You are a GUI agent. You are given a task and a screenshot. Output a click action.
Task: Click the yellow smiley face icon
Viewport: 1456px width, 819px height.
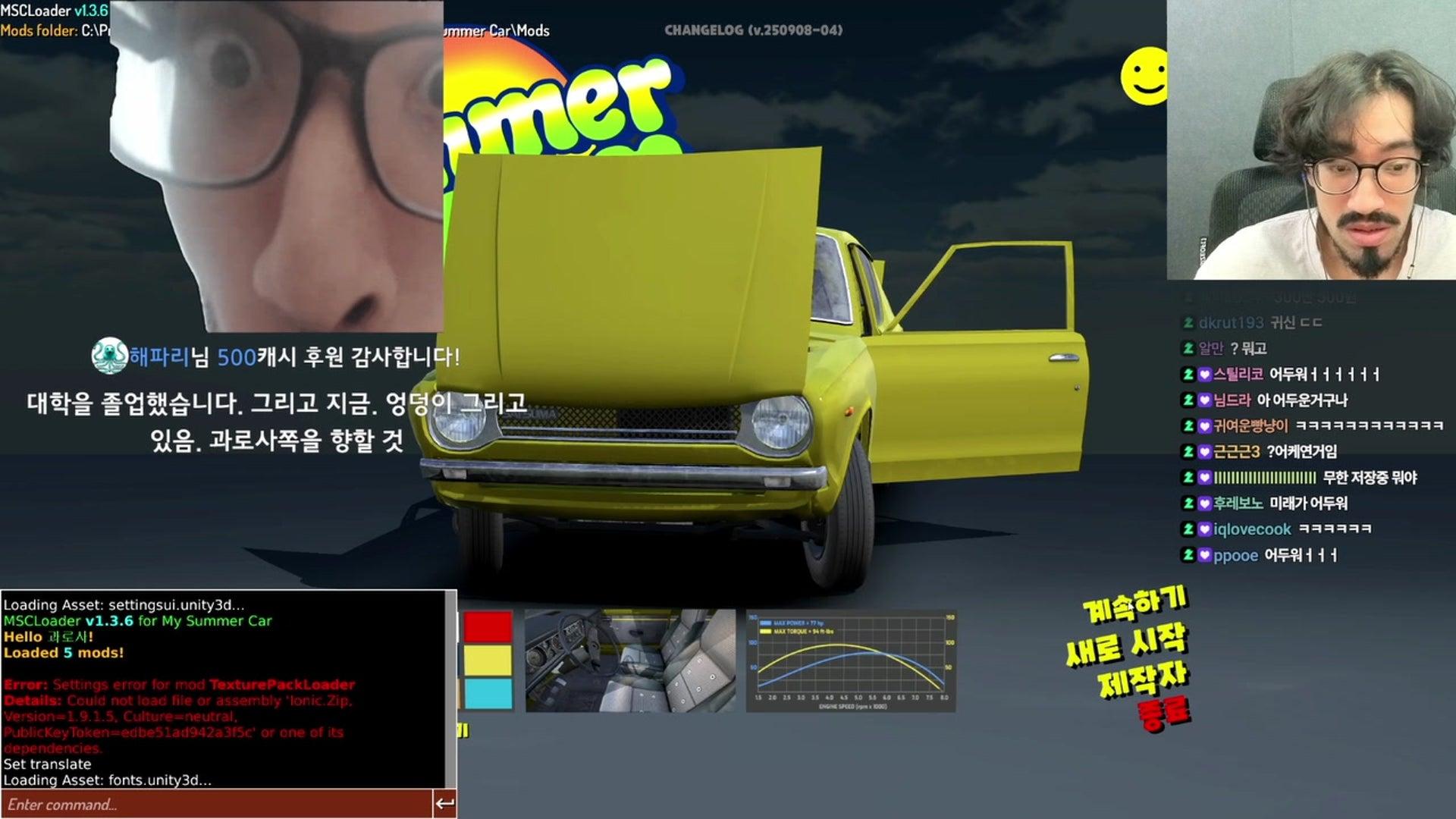[1144, 76]
